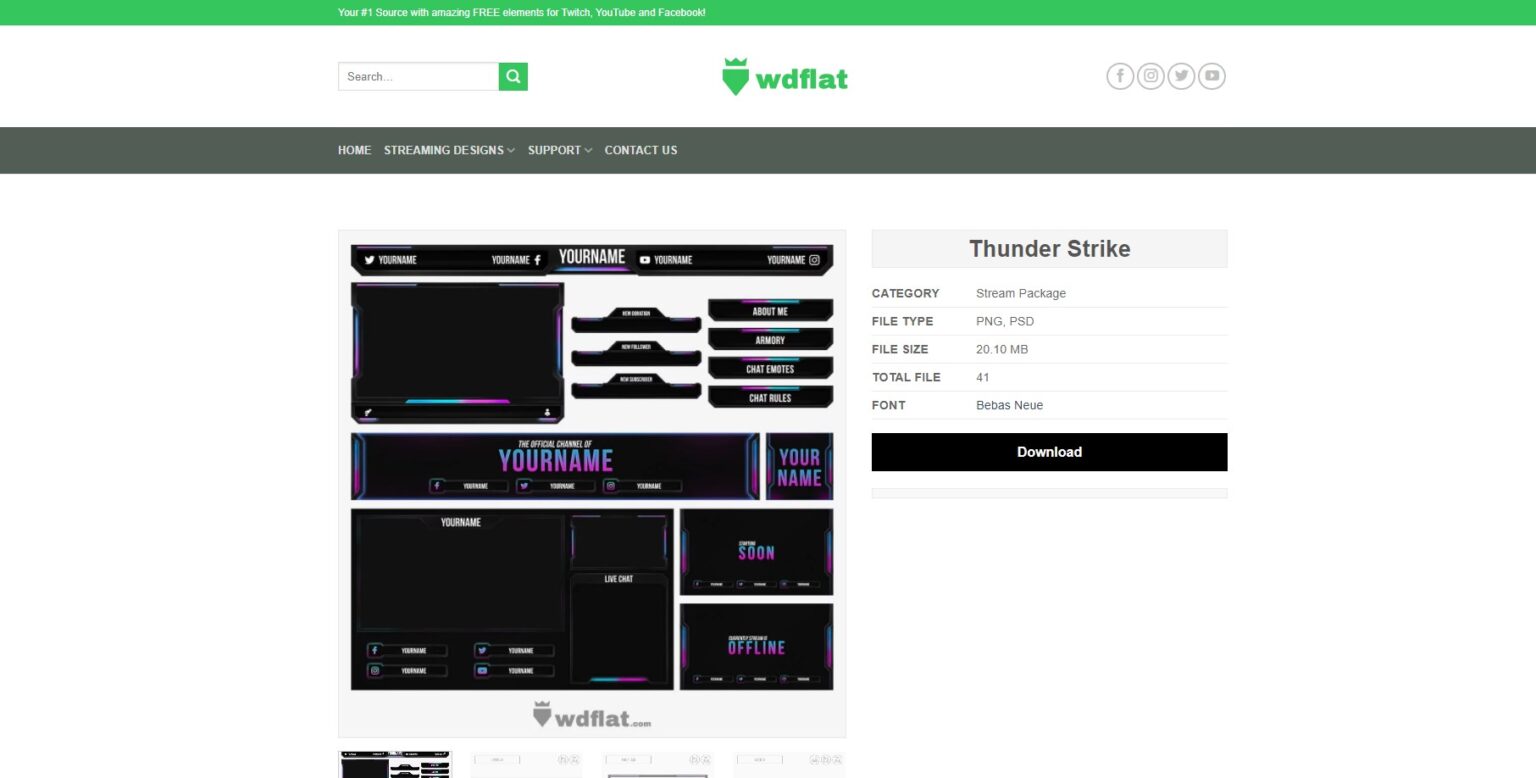Select the fourth preview thumbnail
The width and height of the screenshot is (1536, 778).
click(789, 765)
